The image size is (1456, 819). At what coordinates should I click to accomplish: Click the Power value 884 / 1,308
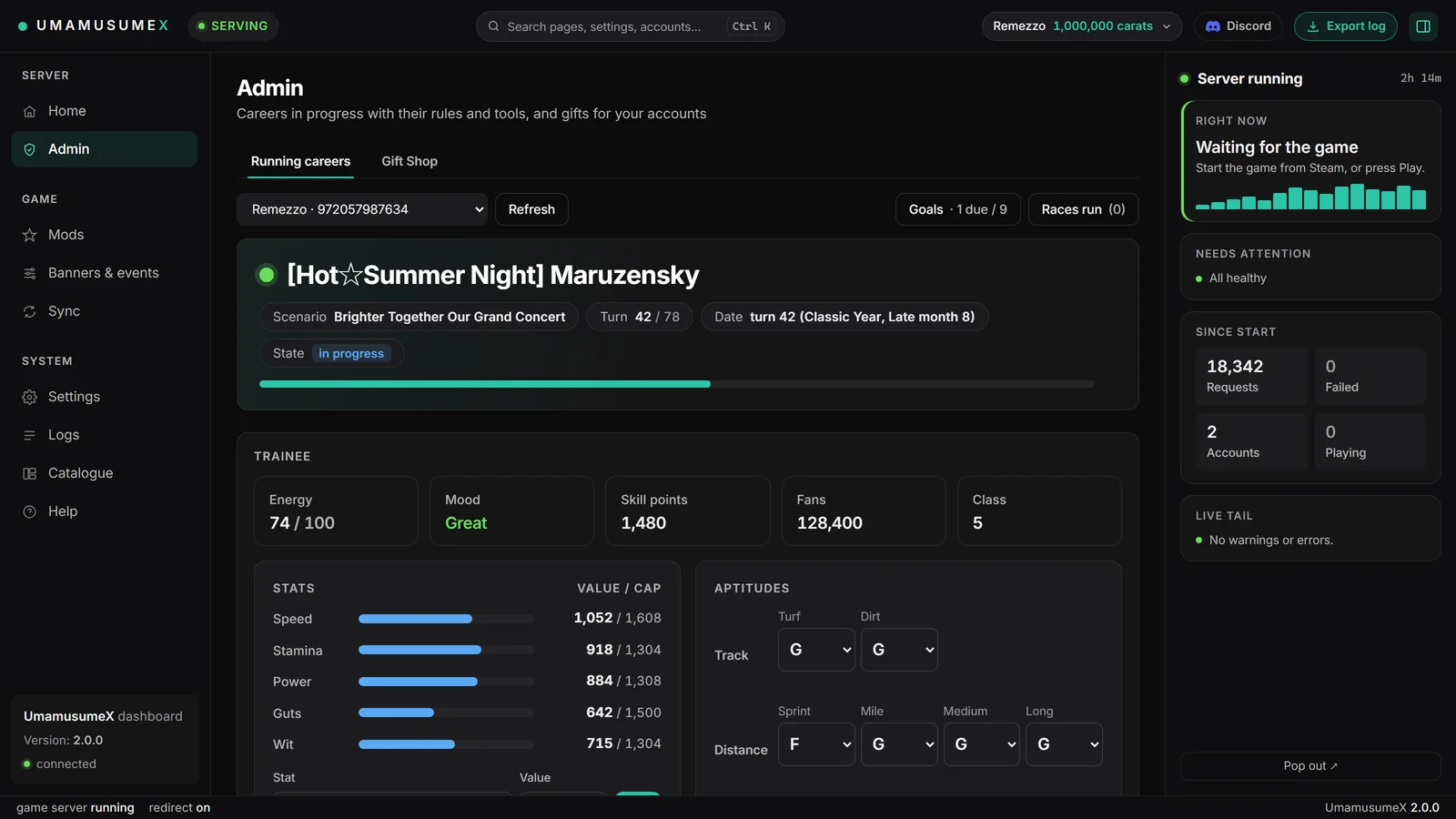click(x=623, y=681)
